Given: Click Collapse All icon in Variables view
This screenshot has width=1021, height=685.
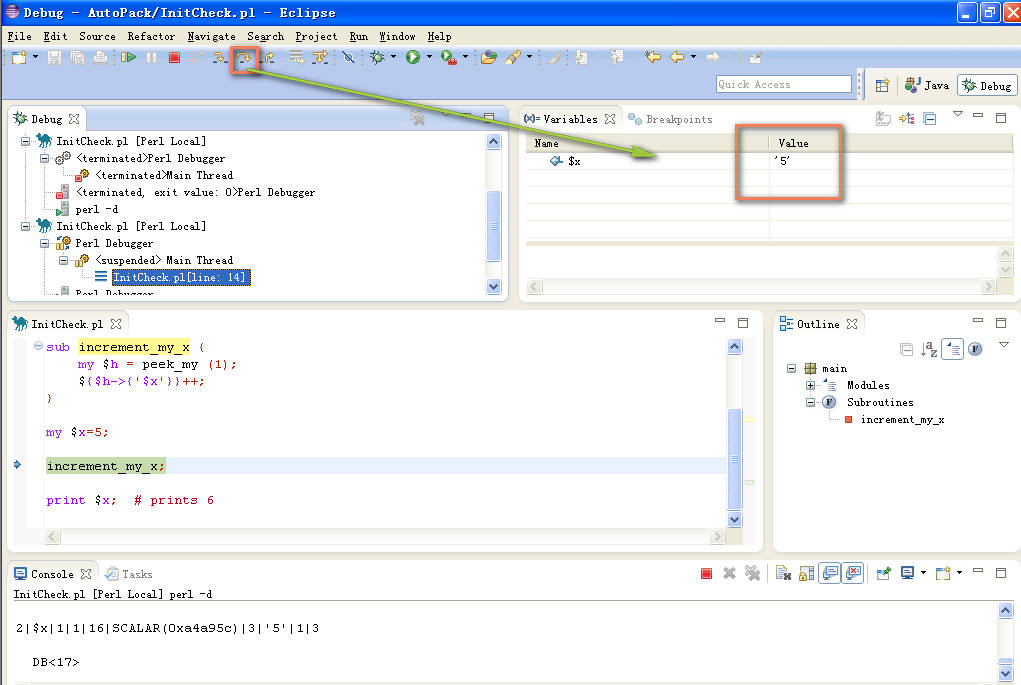Looking at the screenshot, I should (930, 119).
